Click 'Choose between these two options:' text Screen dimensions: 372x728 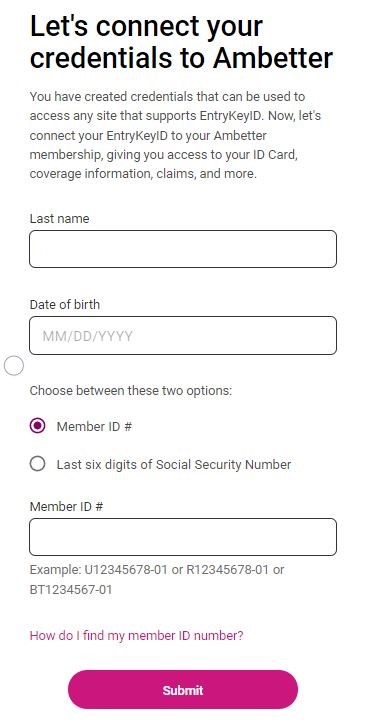[x=131, y=390]
